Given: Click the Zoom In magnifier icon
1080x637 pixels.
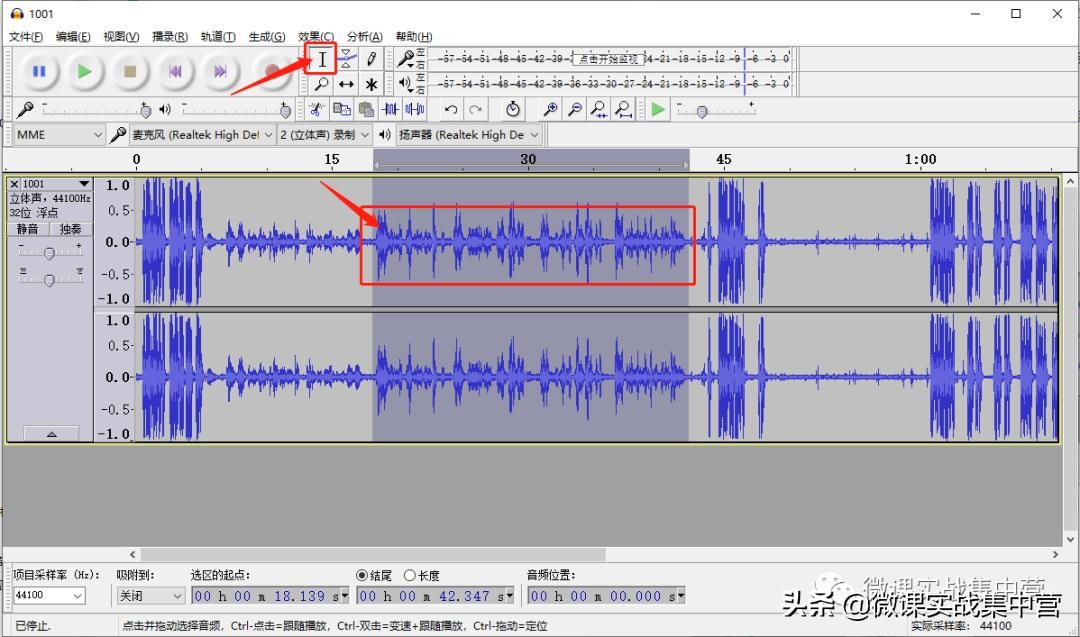Looking at the screenshot, I should [x=550, y=109].
